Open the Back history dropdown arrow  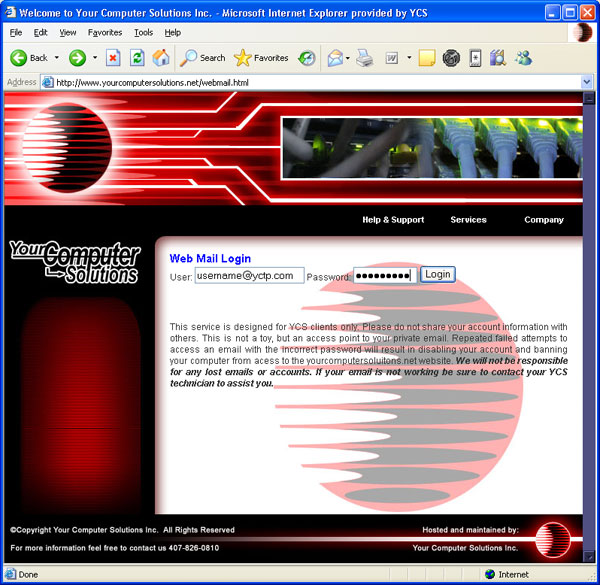pyautogui.click(x=57, y=58)
